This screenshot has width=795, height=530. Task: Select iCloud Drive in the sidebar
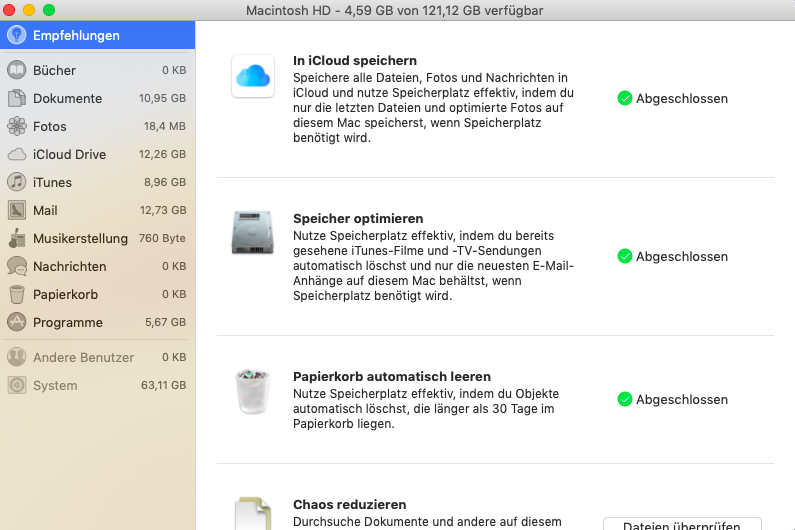tap(69, 155)
